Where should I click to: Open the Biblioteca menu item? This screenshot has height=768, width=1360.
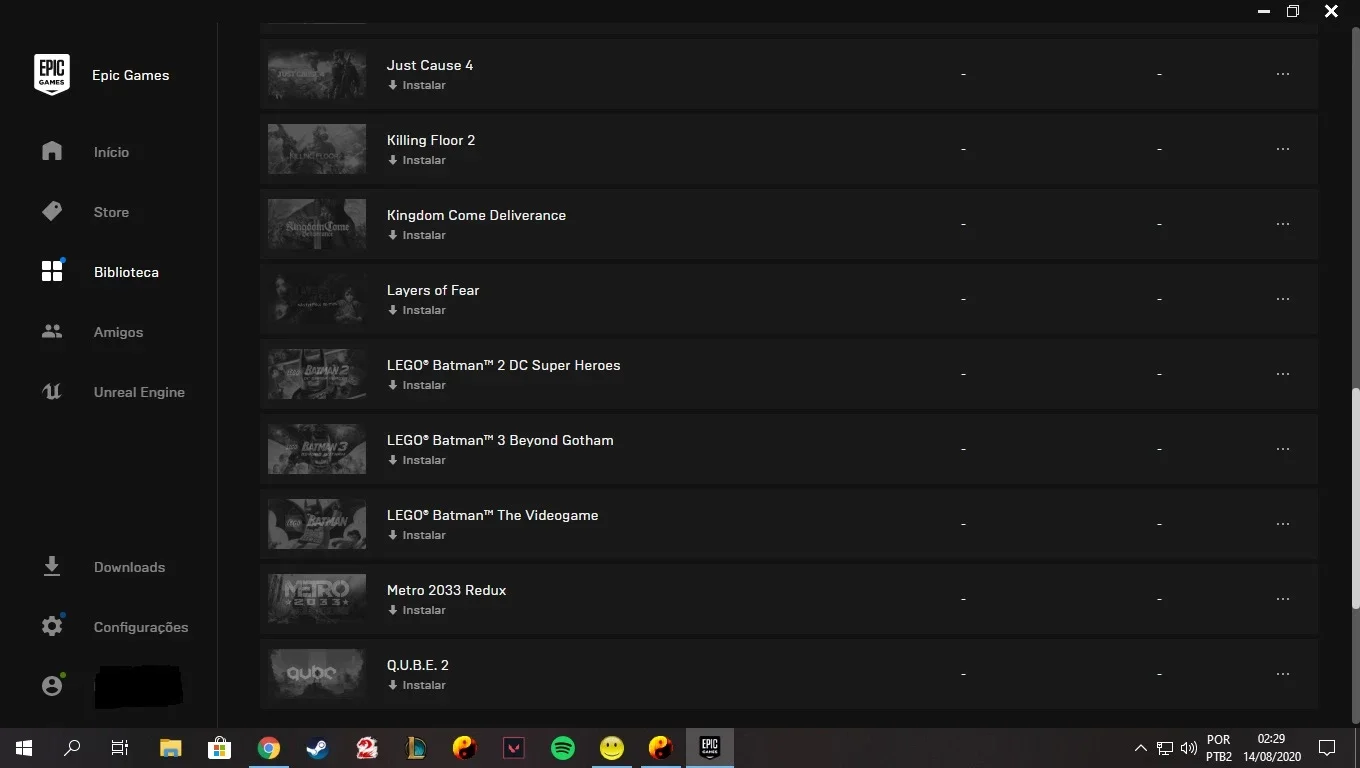[126, 272]
